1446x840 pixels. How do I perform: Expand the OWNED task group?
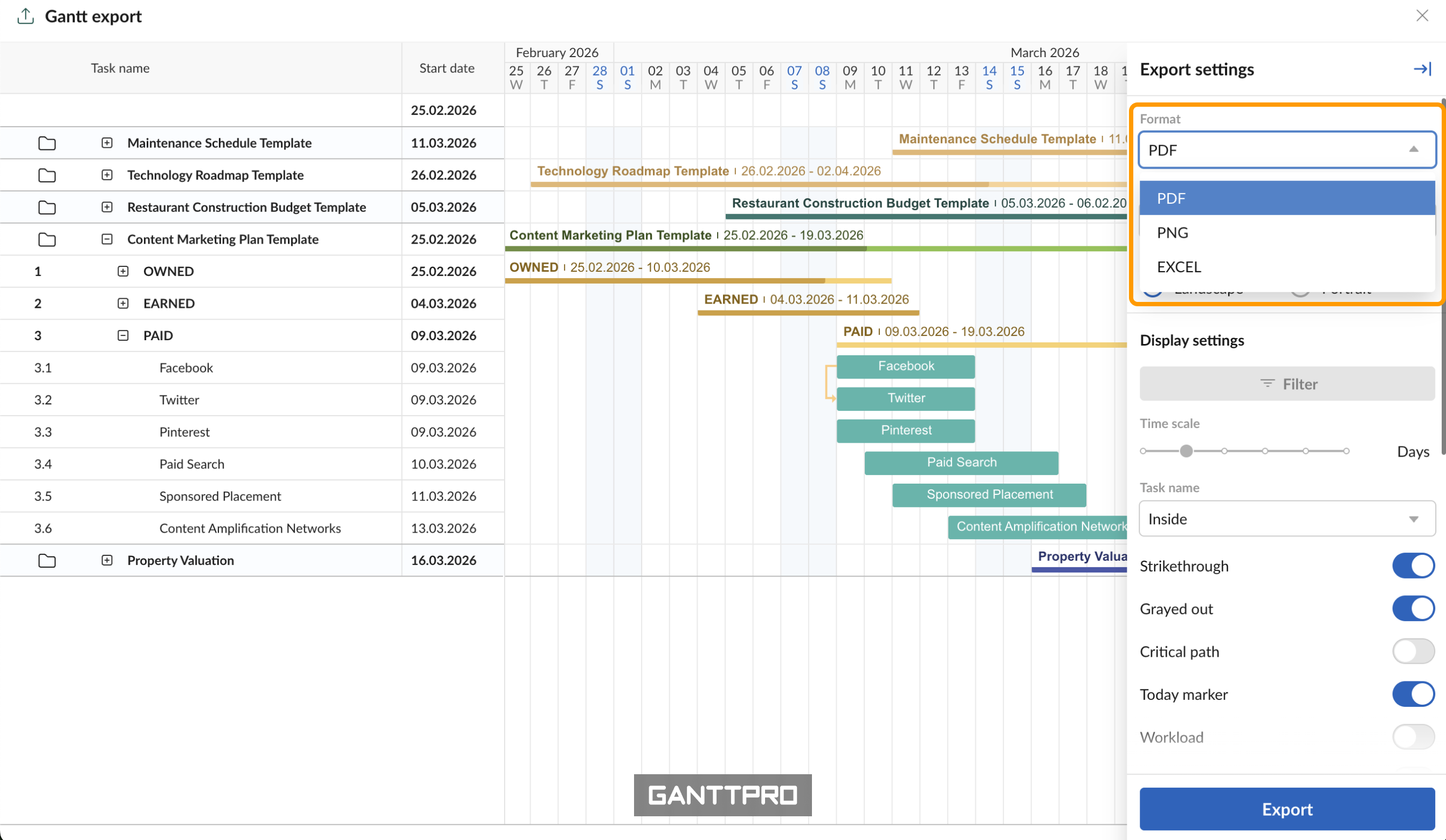[x=123, y=271]
